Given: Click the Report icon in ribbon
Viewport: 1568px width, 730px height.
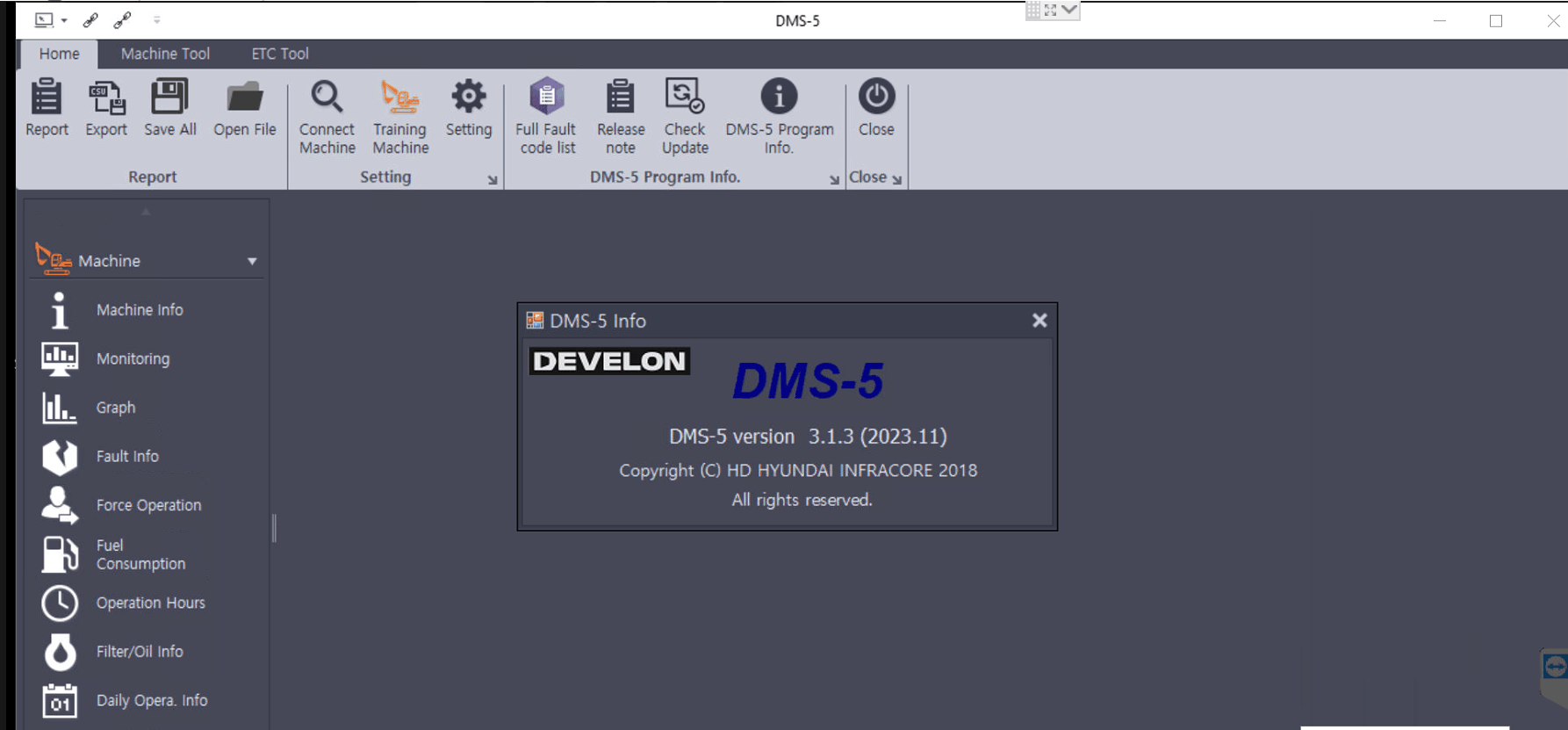Looking at the screenshot, I should tap(47, 98).
